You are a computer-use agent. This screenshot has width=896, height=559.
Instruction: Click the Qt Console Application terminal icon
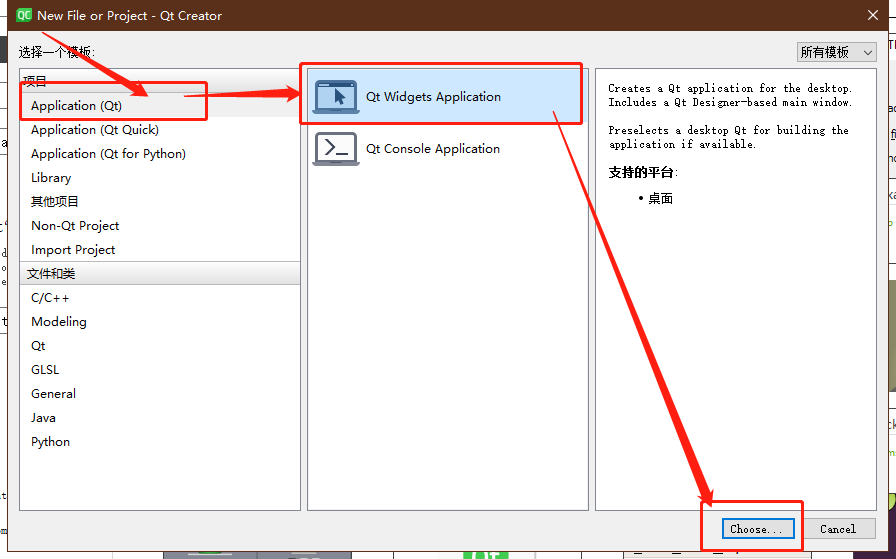coord(336,149)
